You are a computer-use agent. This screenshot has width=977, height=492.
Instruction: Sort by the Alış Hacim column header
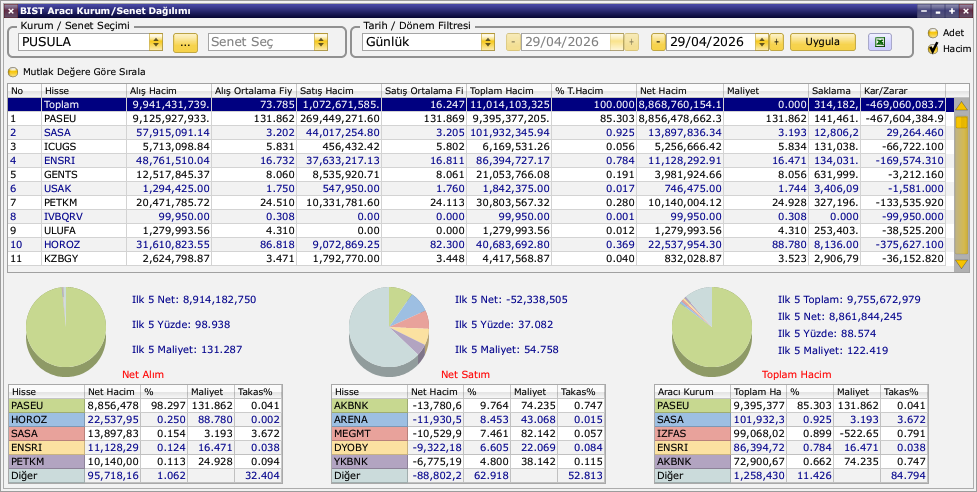(168, 91)
